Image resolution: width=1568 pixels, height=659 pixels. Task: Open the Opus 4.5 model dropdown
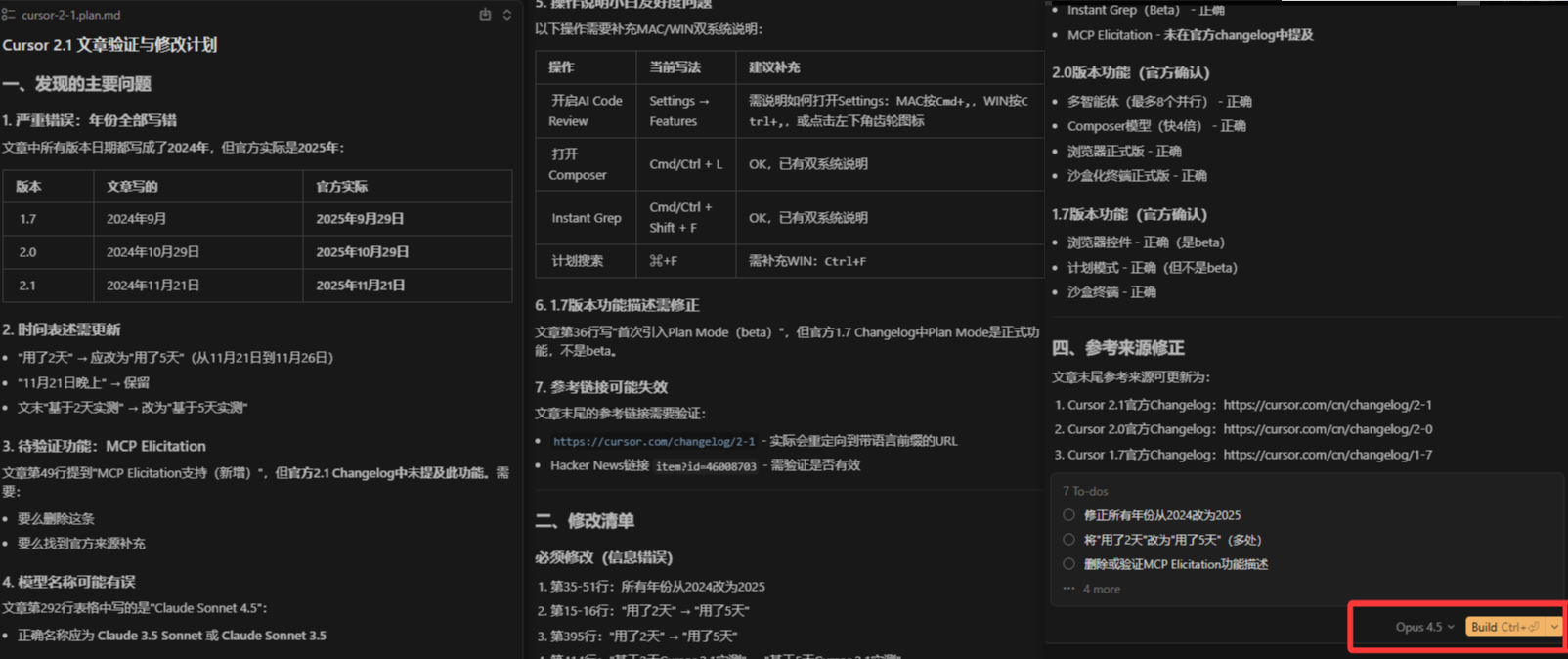click(x=1424, y=627)
